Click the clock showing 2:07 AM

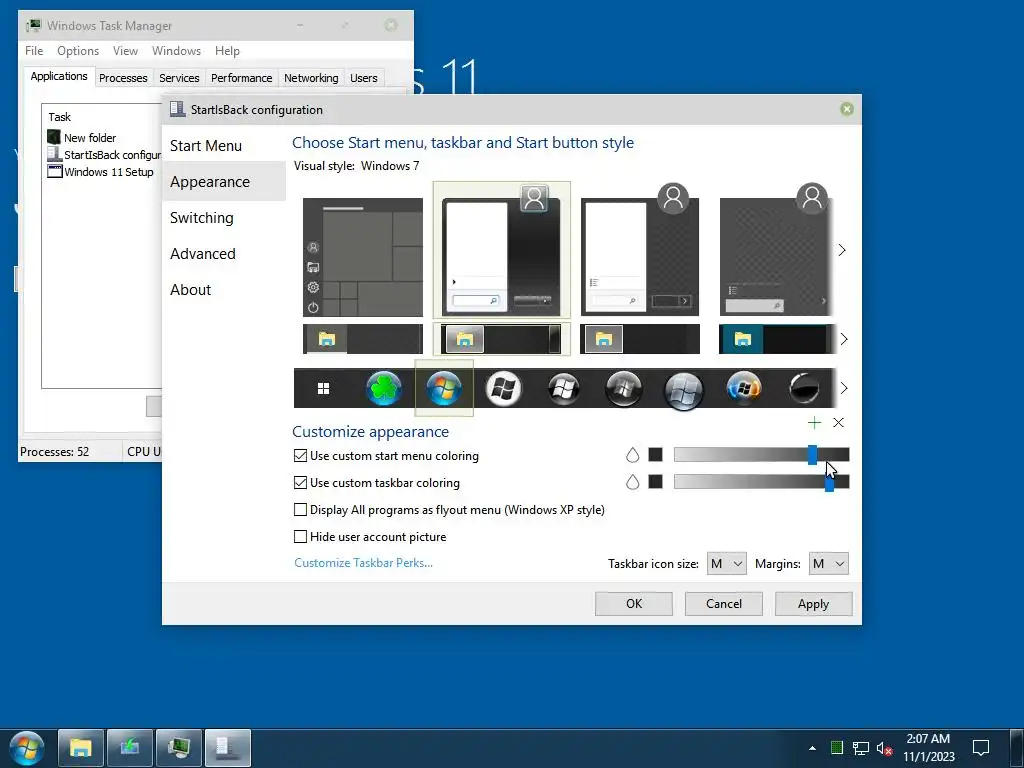pos(928,748)
